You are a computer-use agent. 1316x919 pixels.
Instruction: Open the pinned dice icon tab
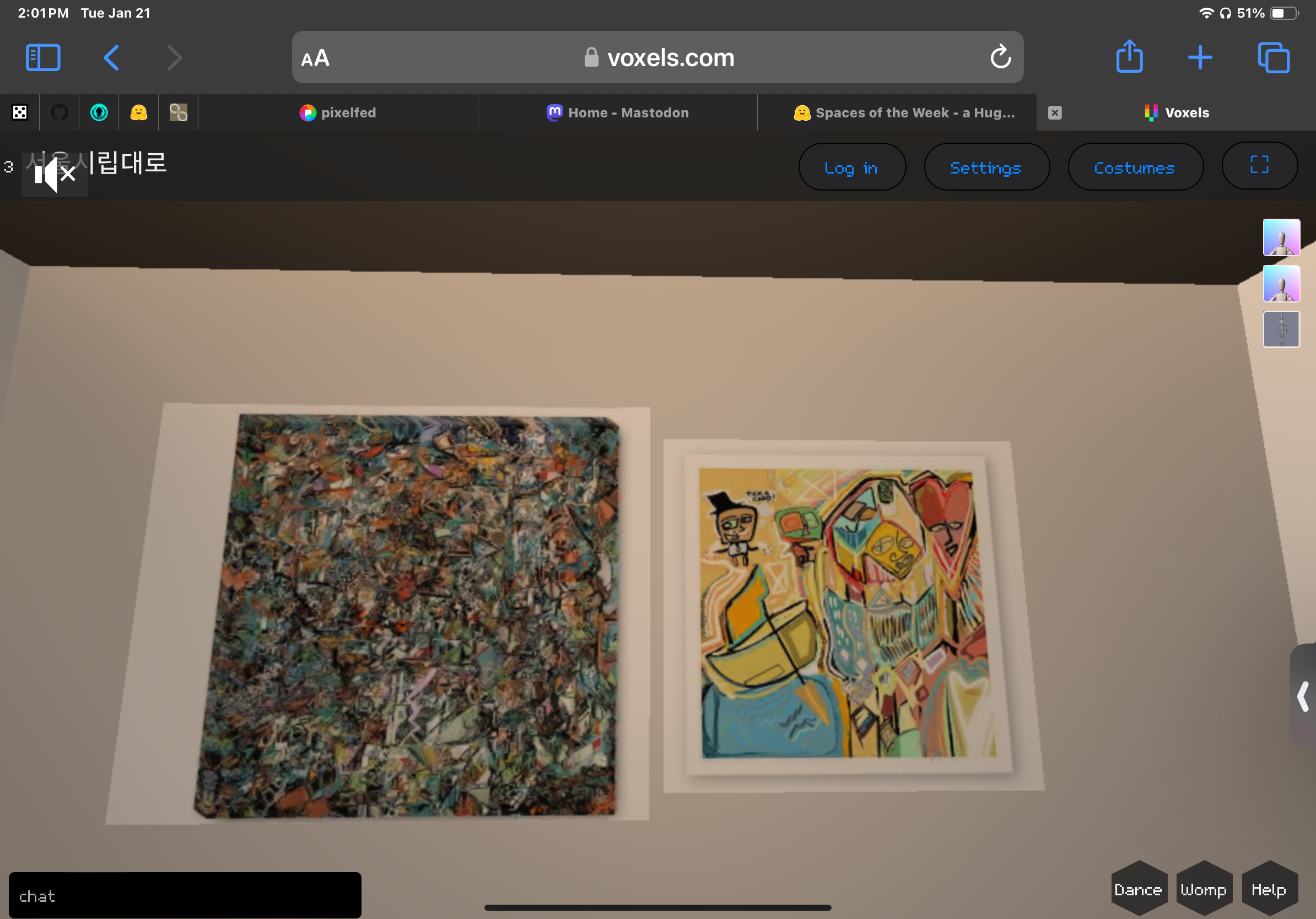pyautogui.click(x=20, y=112)
